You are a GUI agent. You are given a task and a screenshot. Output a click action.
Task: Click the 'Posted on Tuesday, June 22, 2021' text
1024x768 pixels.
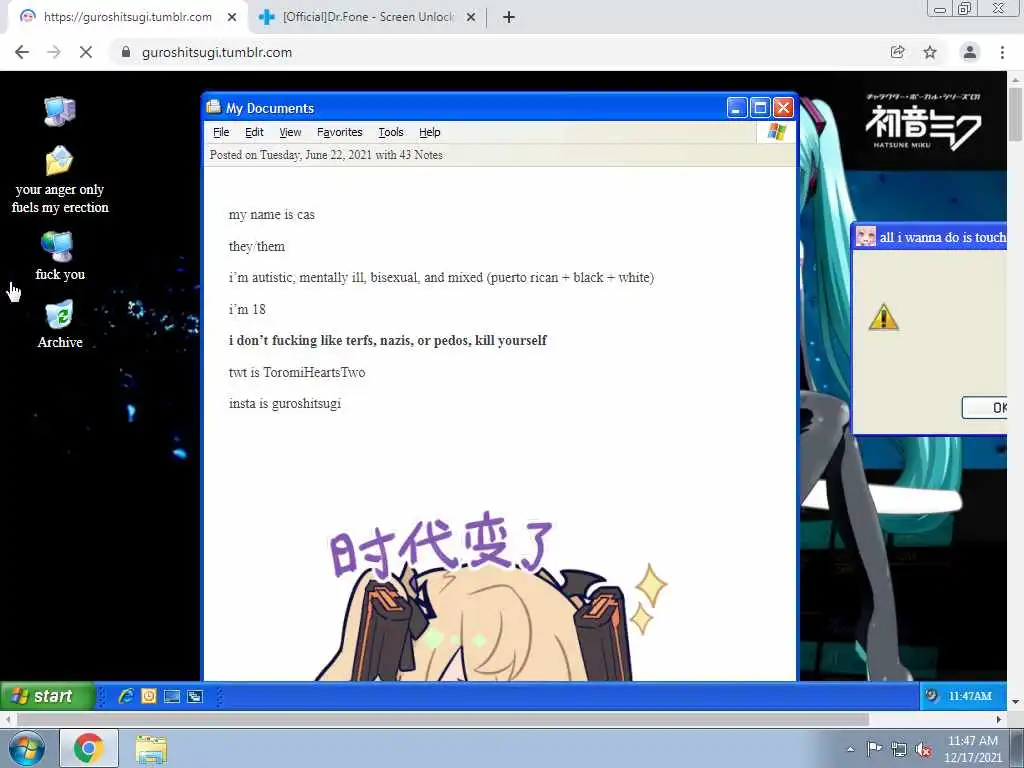pyautogui.click(x=291, y=155)
